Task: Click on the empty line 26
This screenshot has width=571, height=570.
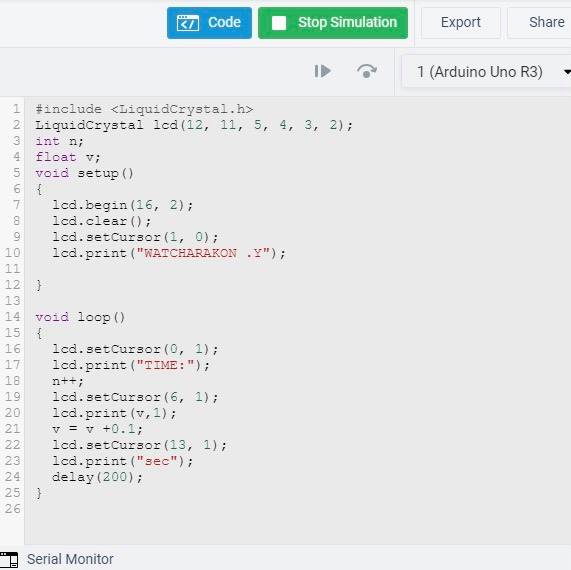Action: [291, 509]
